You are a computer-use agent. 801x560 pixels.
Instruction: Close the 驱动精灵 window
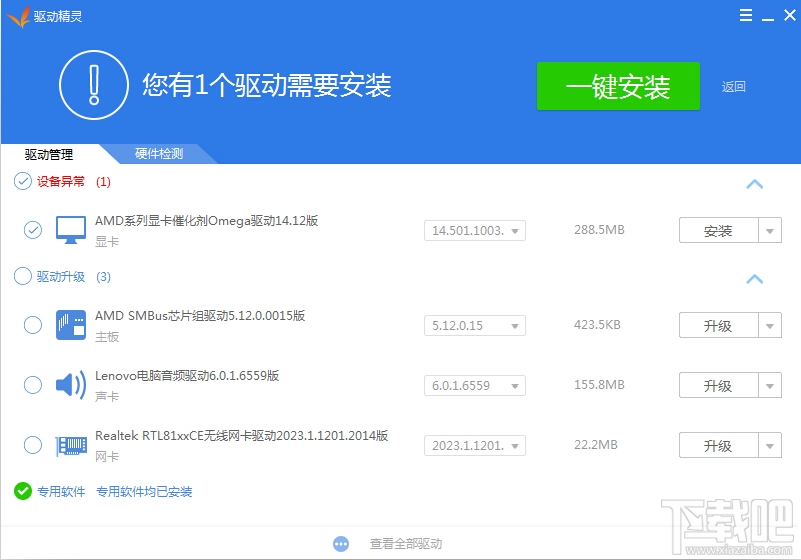(790, 15)
